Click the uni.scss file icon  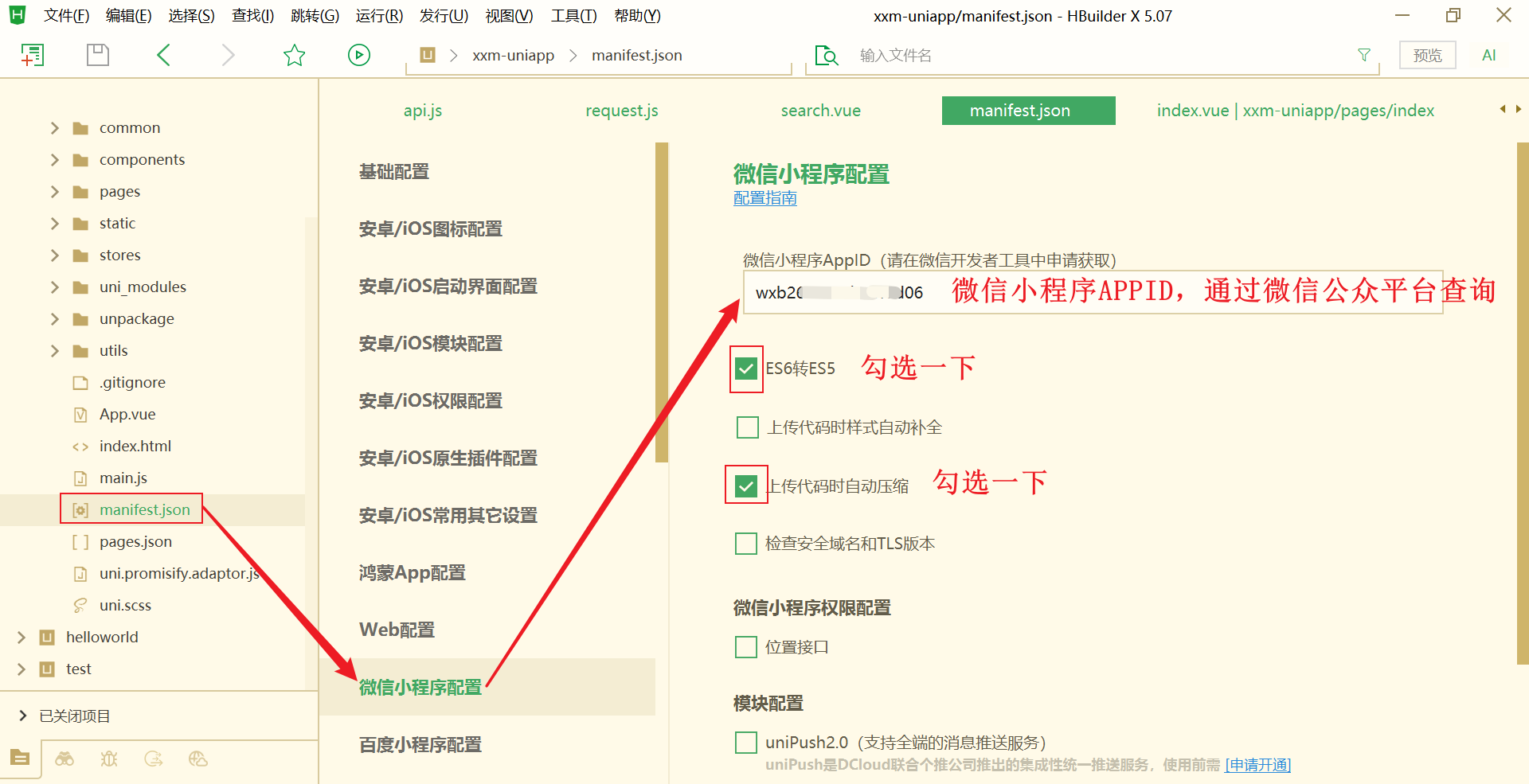pyautogui.click(x=80, y=606)
